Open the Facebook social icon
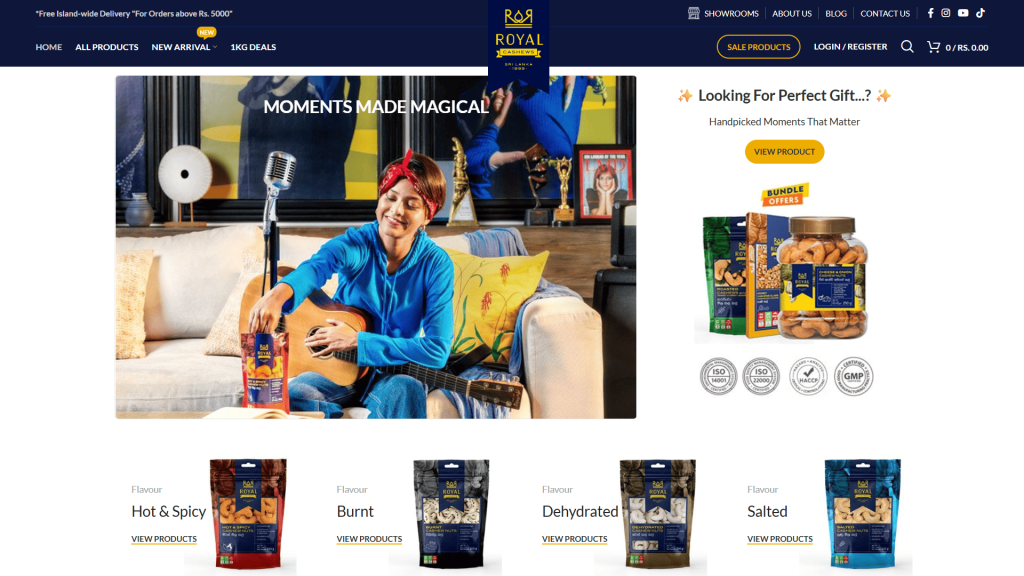Image resolution: width=1024 pixels, height=576 pixels. pyautogui.click(x=930, y=13)
